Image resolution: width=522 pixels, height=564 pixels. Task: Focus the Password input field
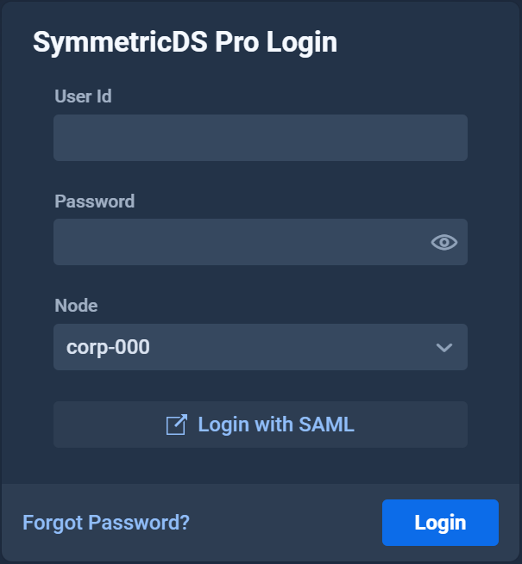260,242
